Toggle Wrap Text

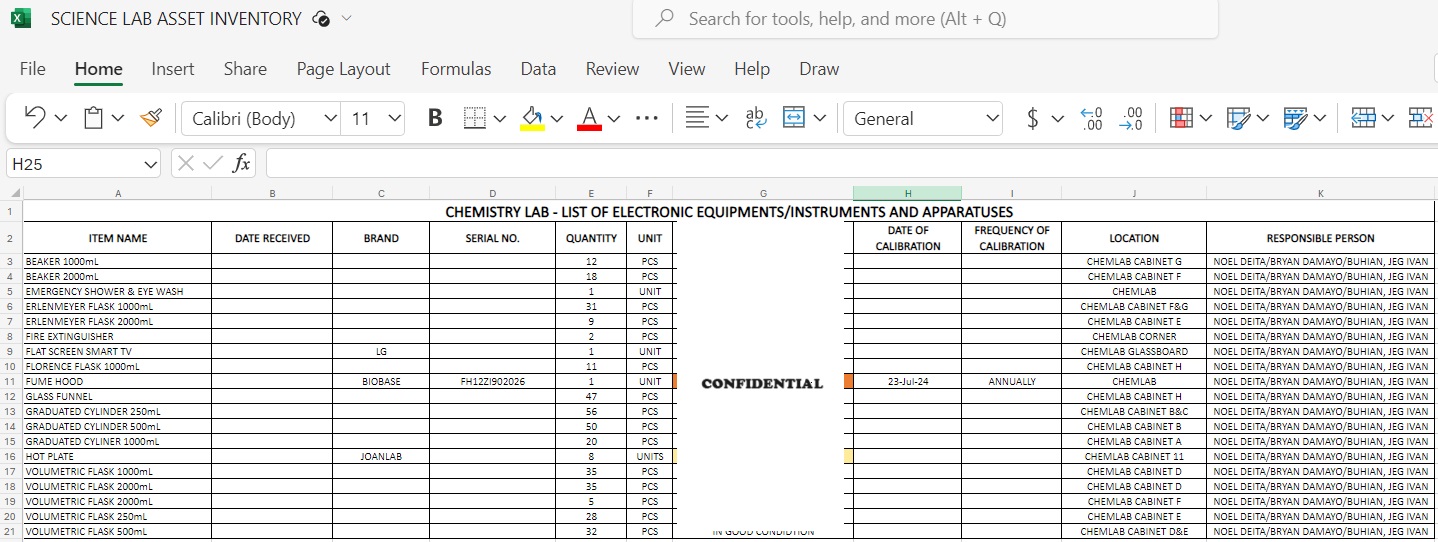click(757, 118)
